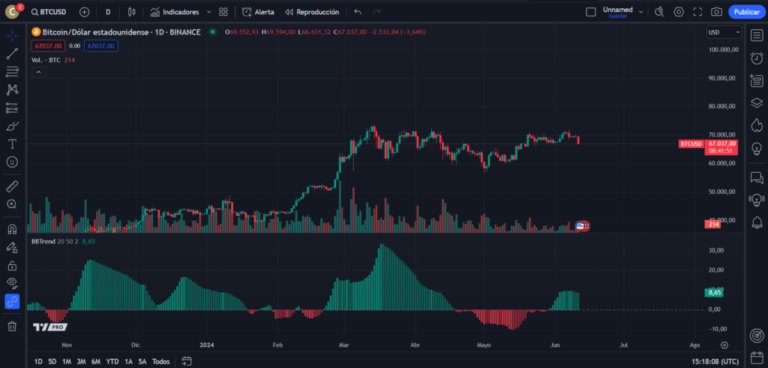Click the red 67037.00 sell price

pyautogui.click(x=48, y=46)
